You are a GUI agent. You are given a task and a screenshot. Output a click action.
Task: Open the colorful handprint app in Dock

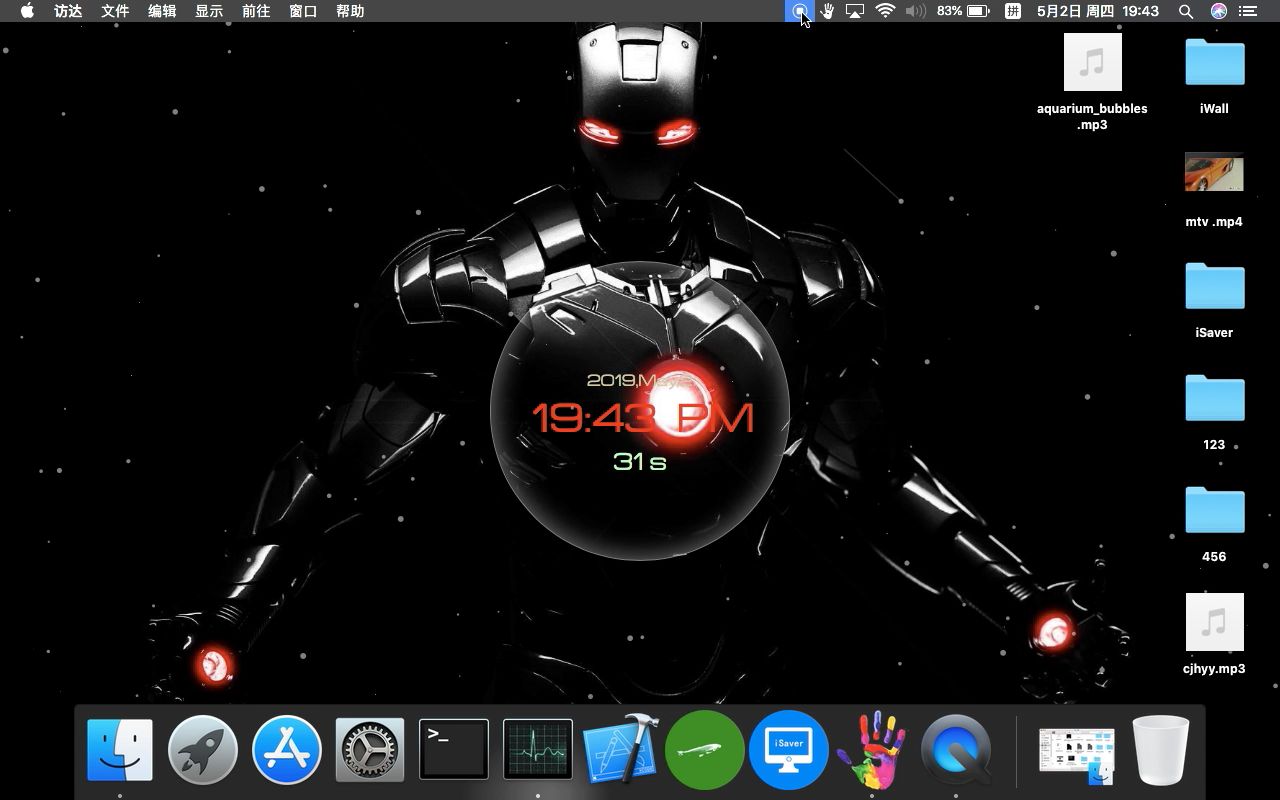pos(870,750)
